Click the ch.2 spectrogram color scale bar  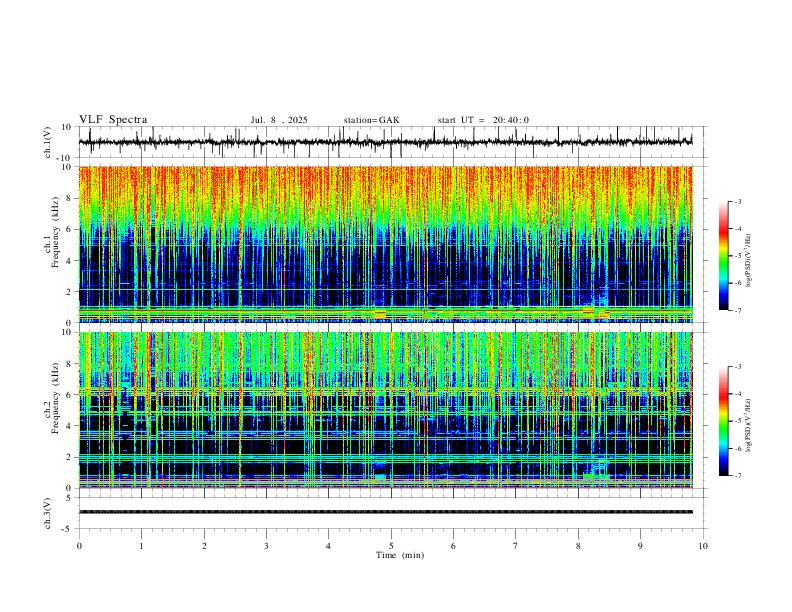coord(723,421)
